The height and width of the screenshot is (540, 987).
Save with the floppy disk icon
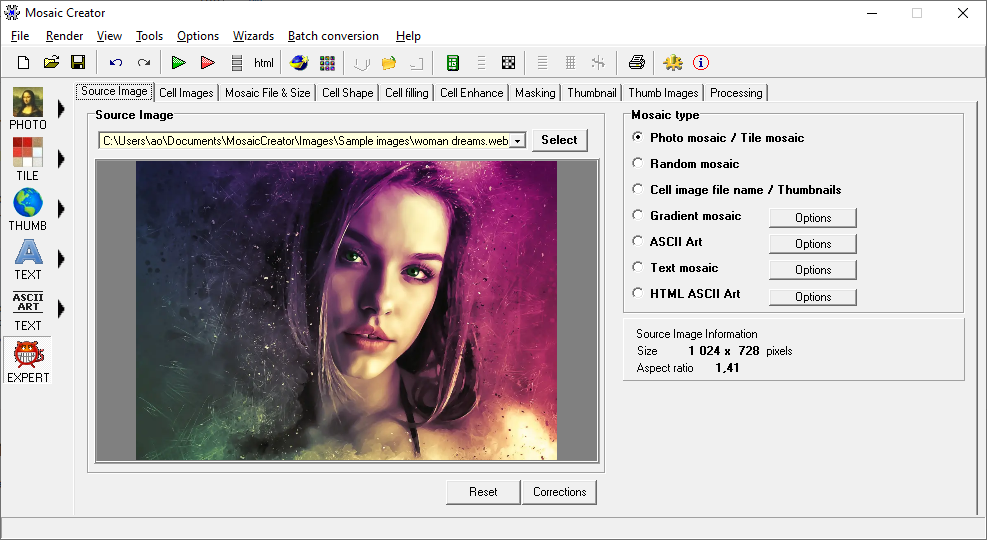coord(78,62)
